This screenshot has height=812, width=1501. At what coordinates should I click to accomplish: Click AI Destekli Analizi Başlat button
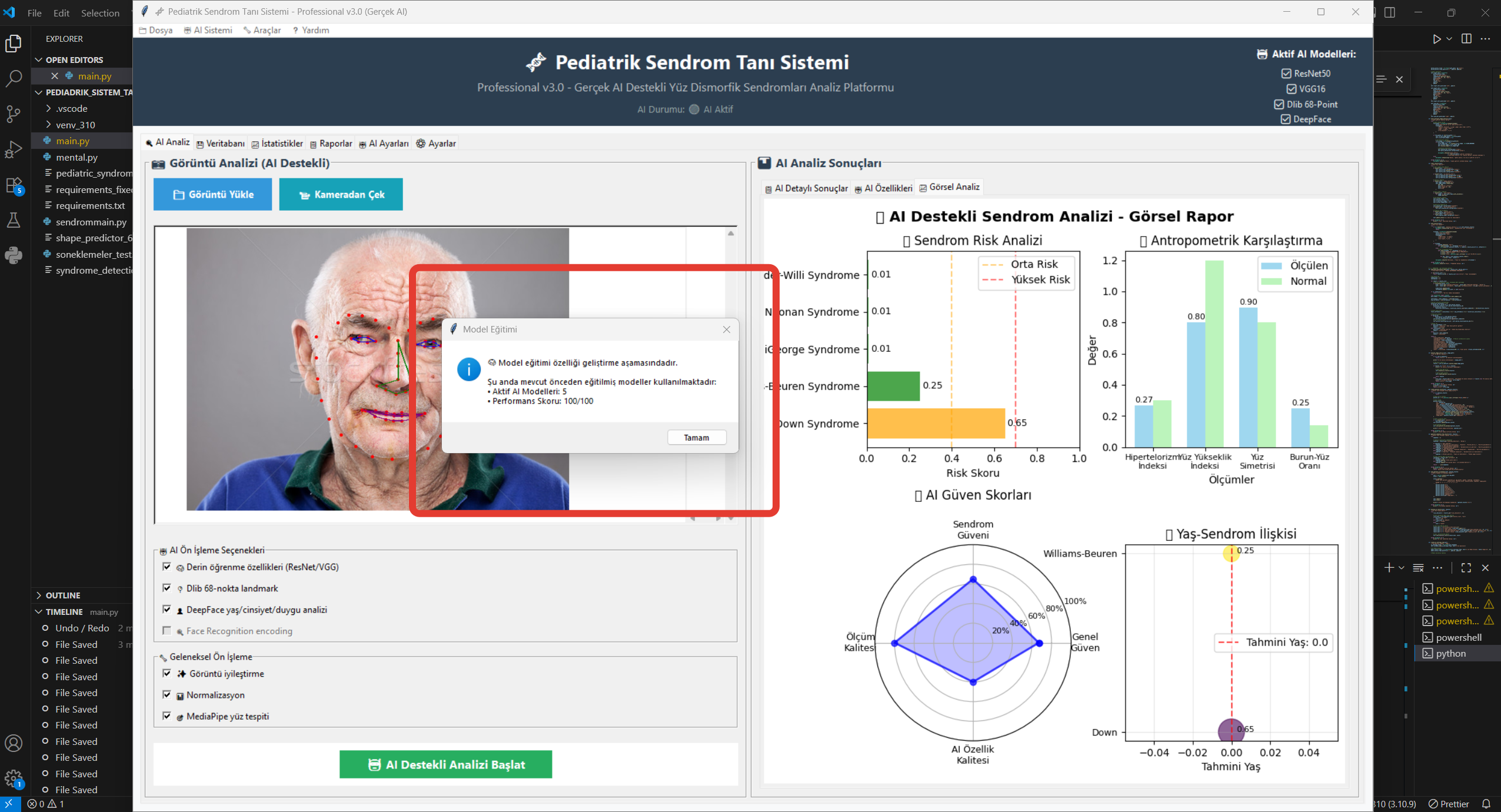pos(445,764)
